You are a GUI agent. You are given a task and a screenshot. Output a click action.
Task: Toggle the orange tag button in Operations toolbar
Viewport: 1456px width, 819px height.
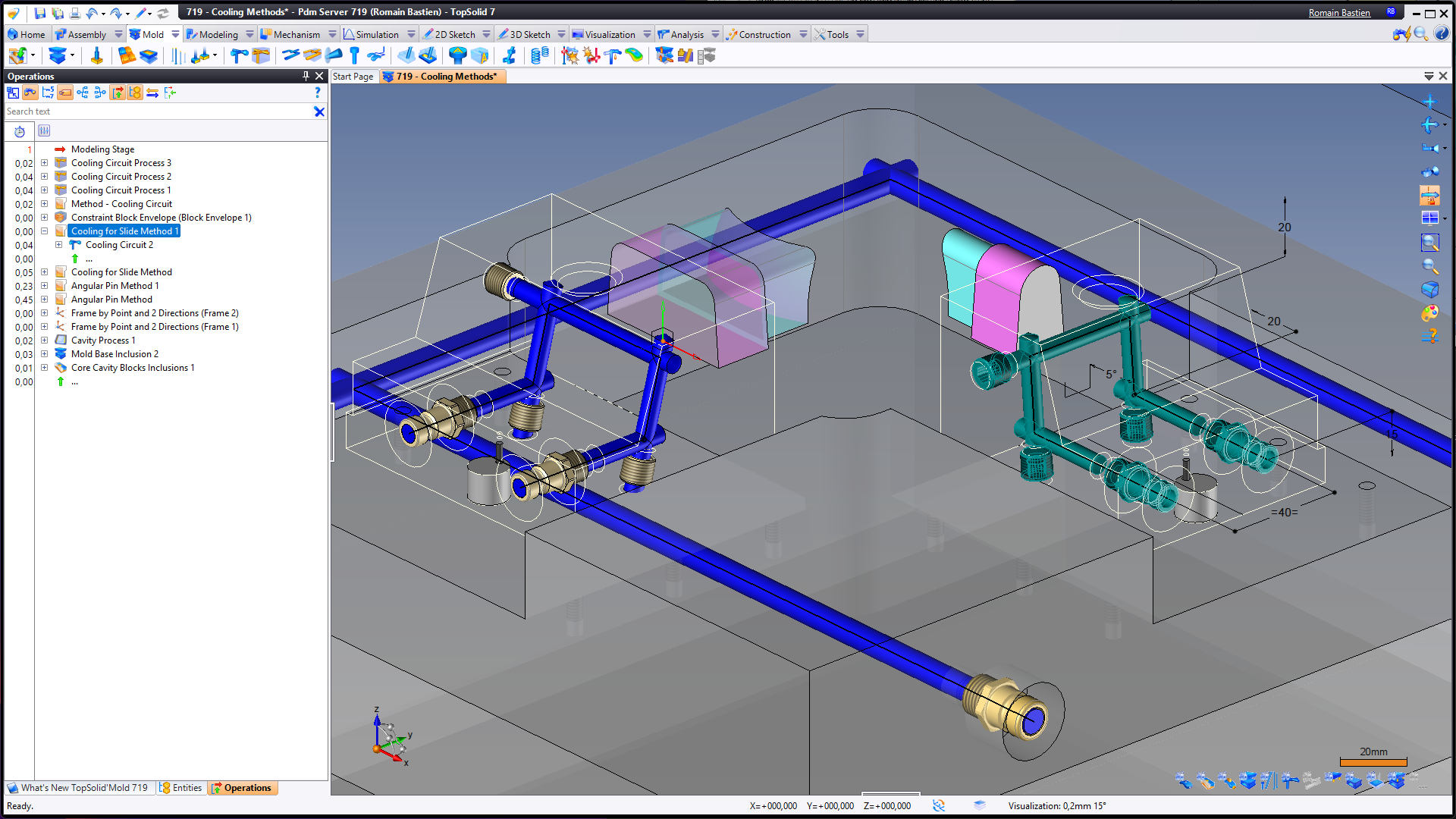click(x=65, y=93)
